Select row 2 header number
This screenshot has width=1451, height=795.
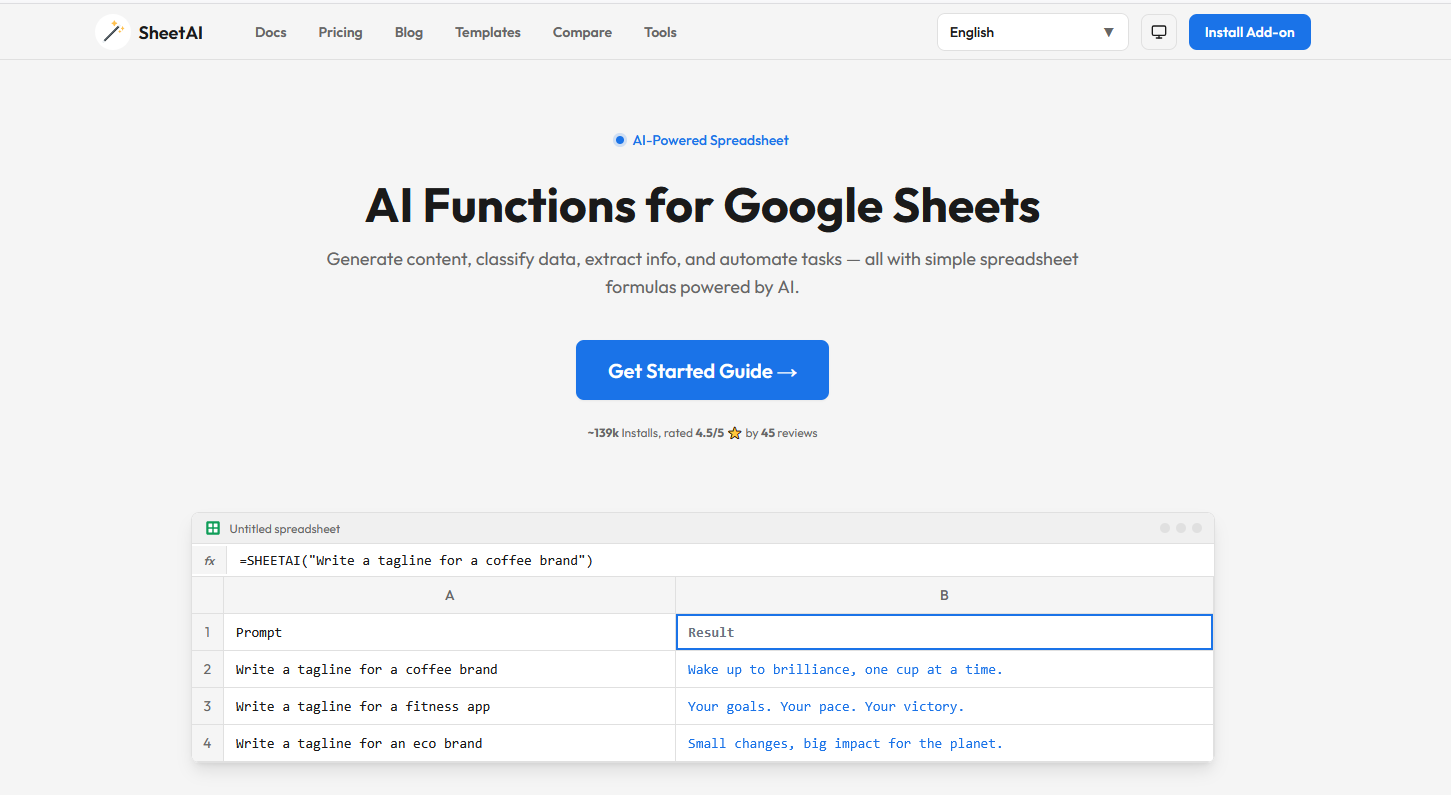(x=208, y=669)
